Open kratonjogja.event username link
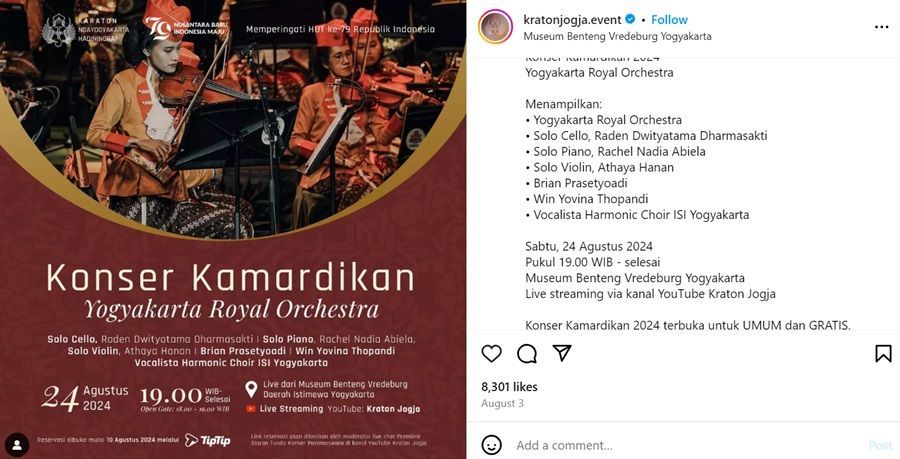Viewport: 900px width, 459px height. (572, 20)
